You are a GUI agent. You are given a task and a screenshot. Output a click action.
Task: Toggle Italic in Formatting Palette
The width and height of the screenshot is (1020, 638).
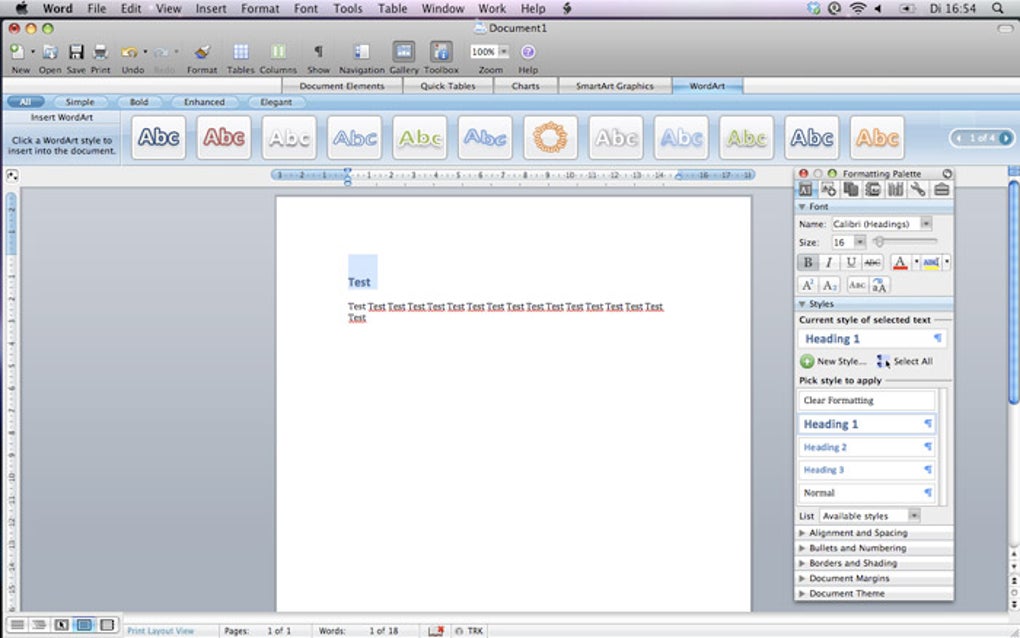pos(829,262)
